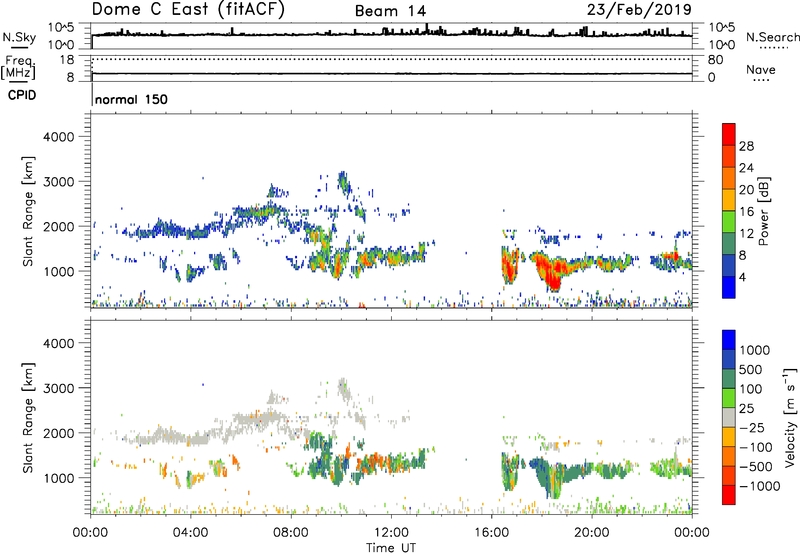Viewport: 800px width, 554px height.
Task: Click the gray velocity echo band near 03:00
Action: (165, 438)
